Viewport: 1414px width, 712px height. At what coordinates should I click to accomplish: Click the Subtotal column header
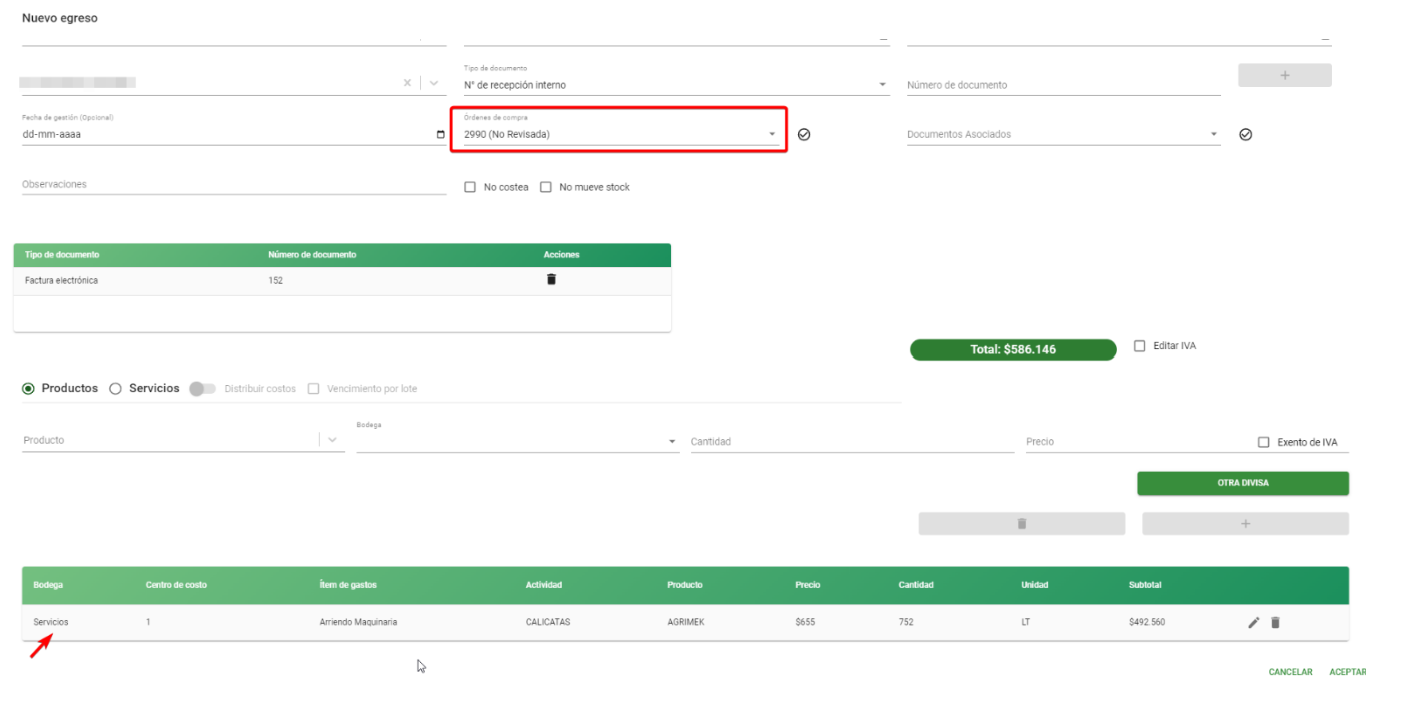pyautogui.click(x=1145, y=585)
